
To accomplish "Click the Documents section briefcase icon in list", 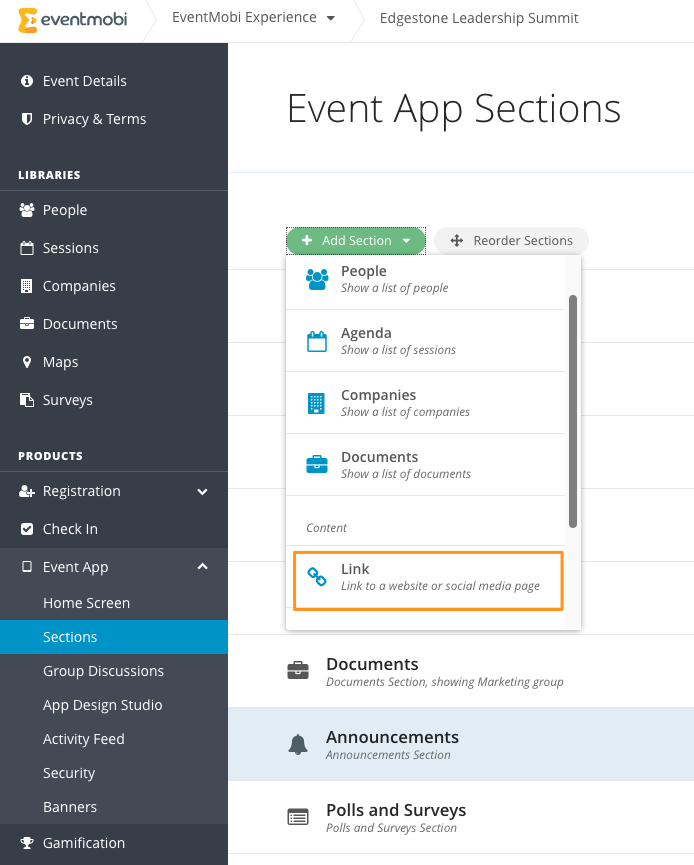I will [298, 670].
